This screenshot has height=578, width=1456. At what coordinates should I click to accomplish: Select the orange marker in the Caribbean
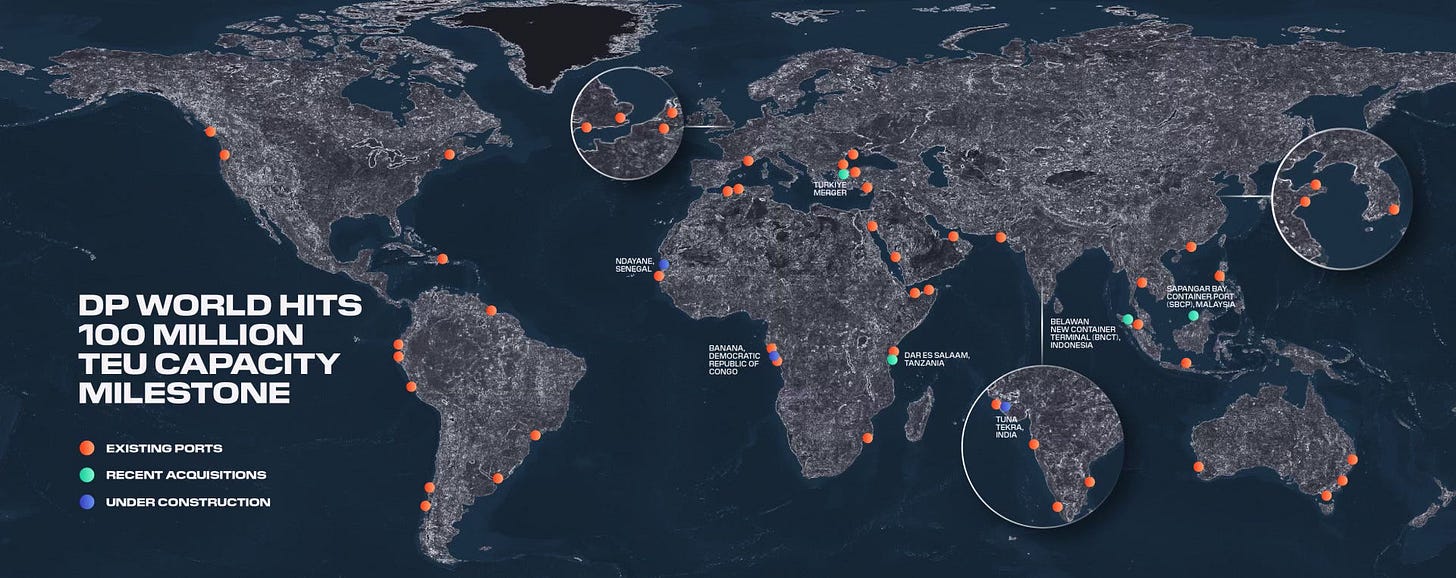point(442,259)
